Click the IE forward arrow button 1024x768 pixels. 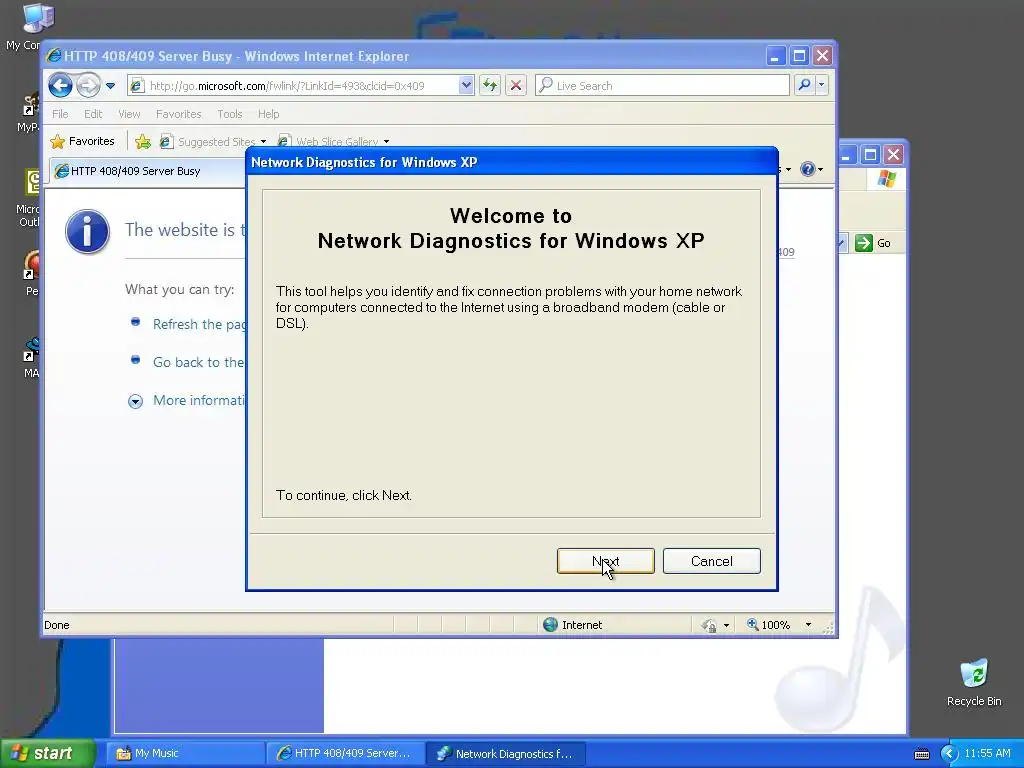[88, 86]
